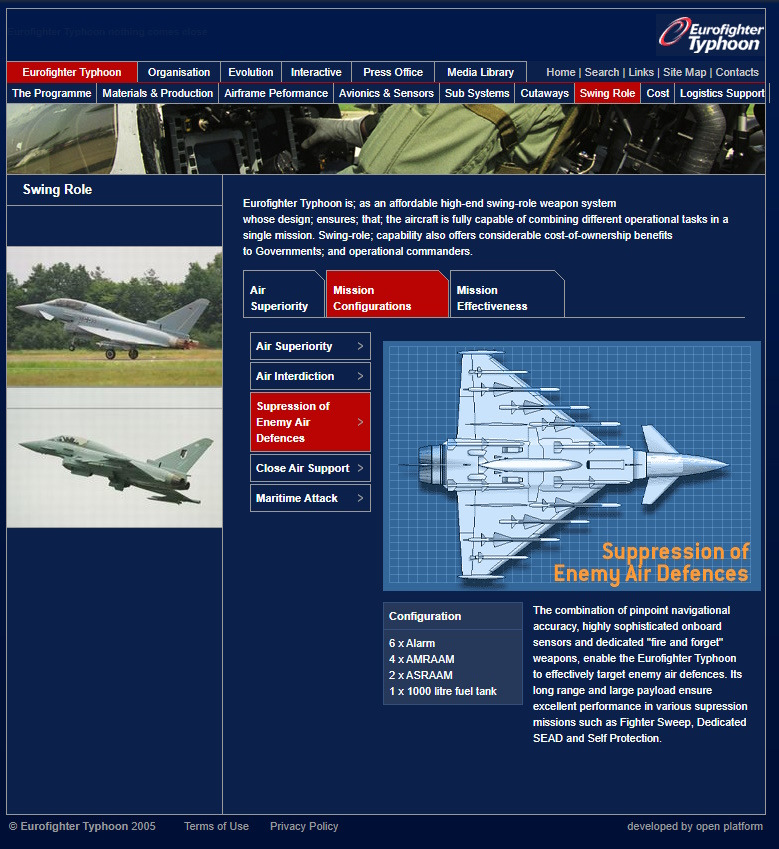Click the photo of the Typhoon on runway
Image resolution: width=779 pixels, height=849 pixels.
(x=114, y=317)
